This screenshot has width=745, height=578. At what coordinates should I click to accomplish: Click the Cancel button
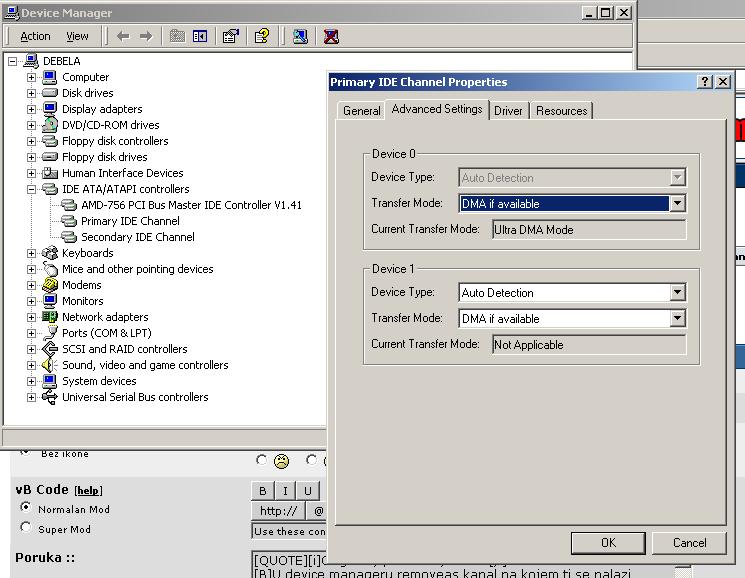coord(689,543)
